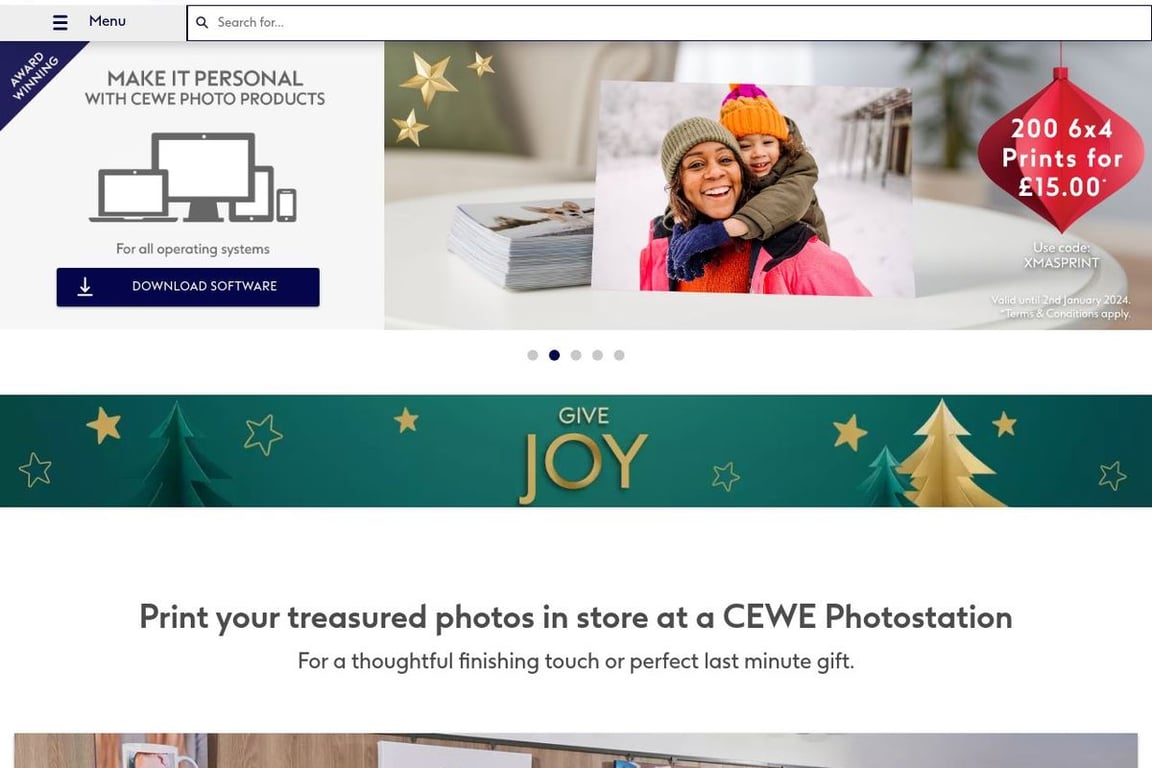Click the download arrow icon on button
This screenshot has width=1152, height=768.
pyautogui.click(x=85, y=287)
